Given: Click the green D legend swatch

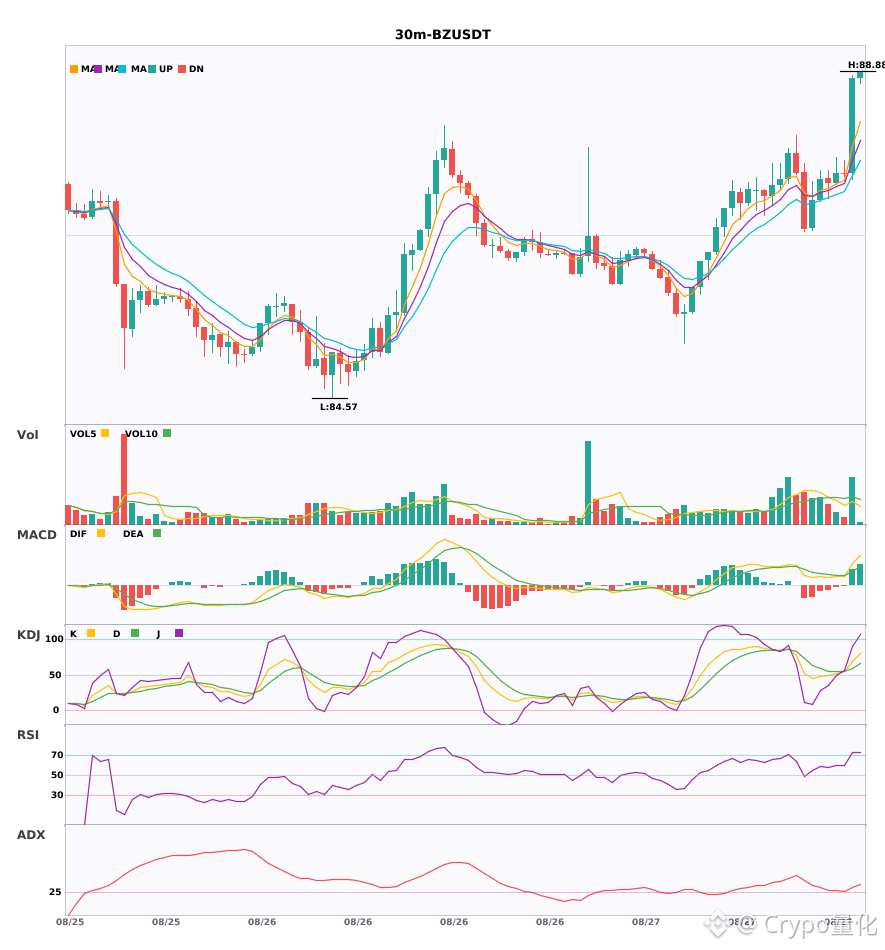Looking at the screenshot, I should pos(135,633).
